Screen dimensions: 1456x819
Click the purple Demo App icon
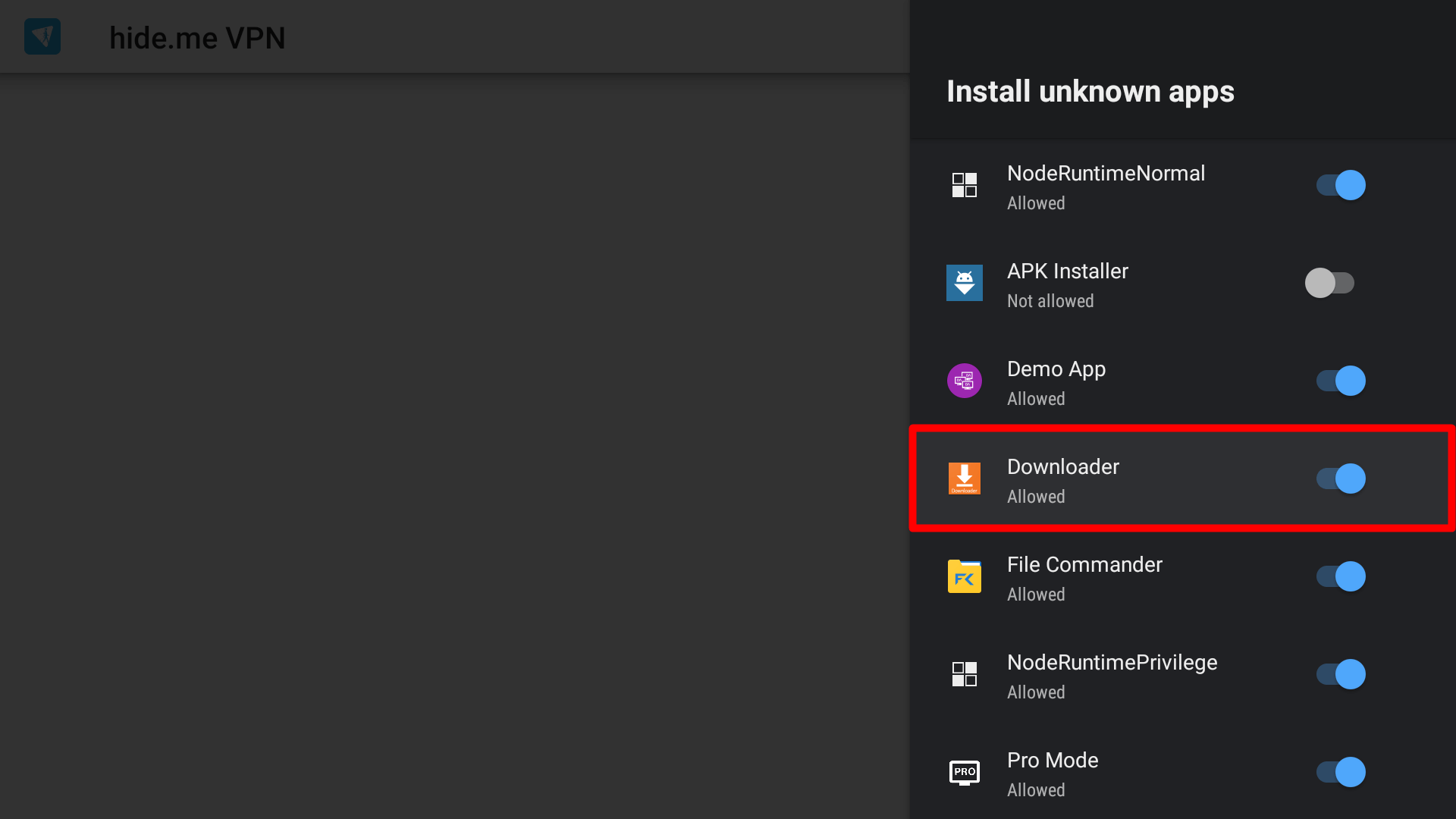tap(964, 381)
